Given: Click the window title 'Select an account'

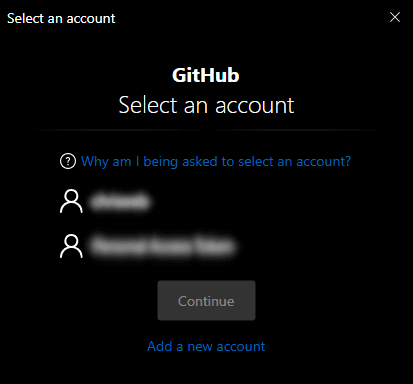Looking at the screenshot, I should [x=61, y=19].
